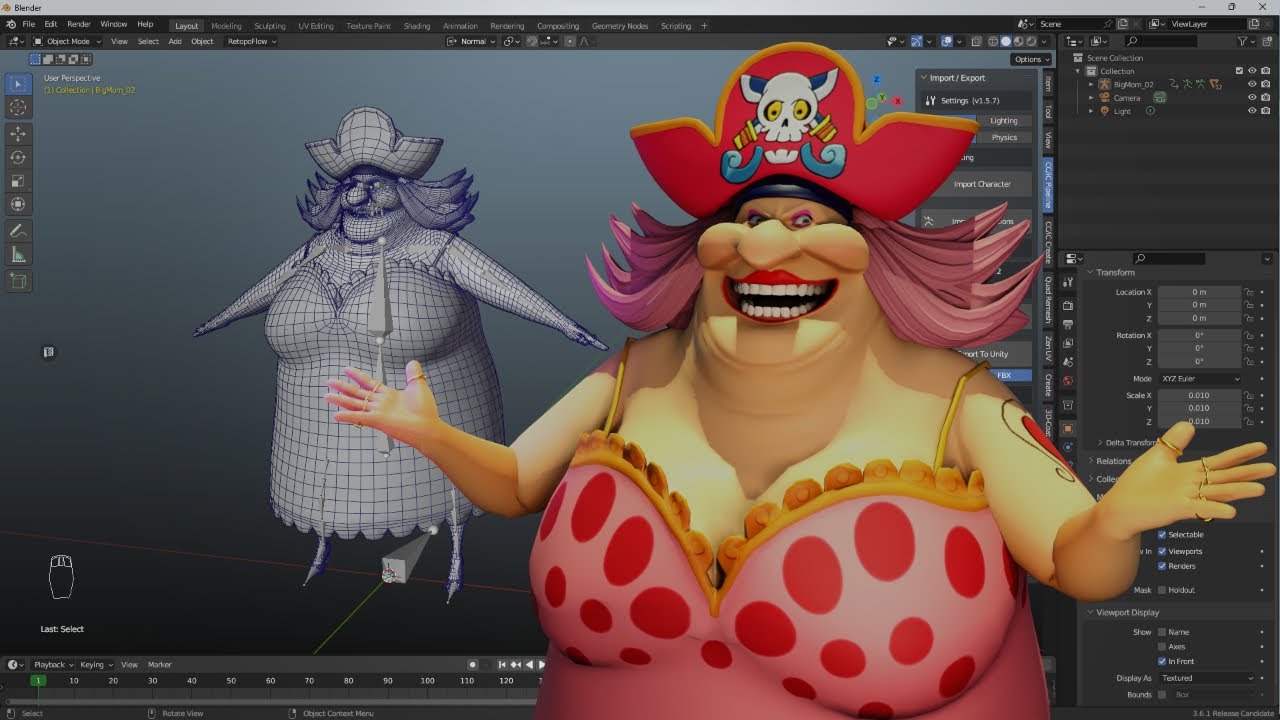Open the View Layer properties tab icon
1280x720 pixels.
(1068, 343)
